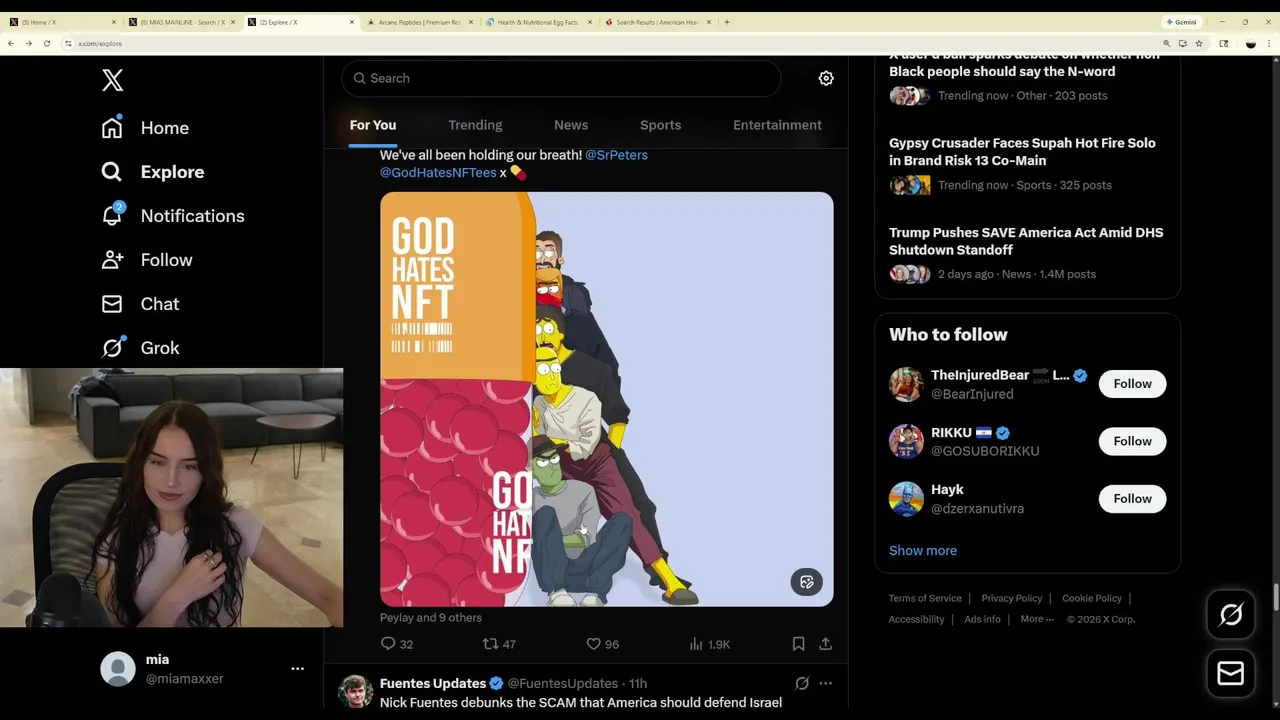Open Cookie Policy link

coord(1091,598)
